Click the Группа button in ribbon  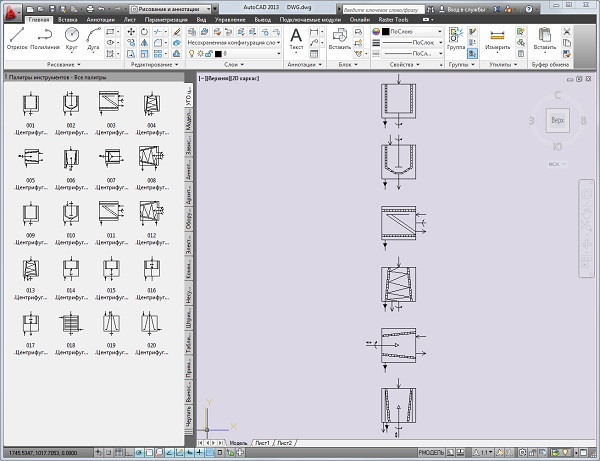[457, 36]
